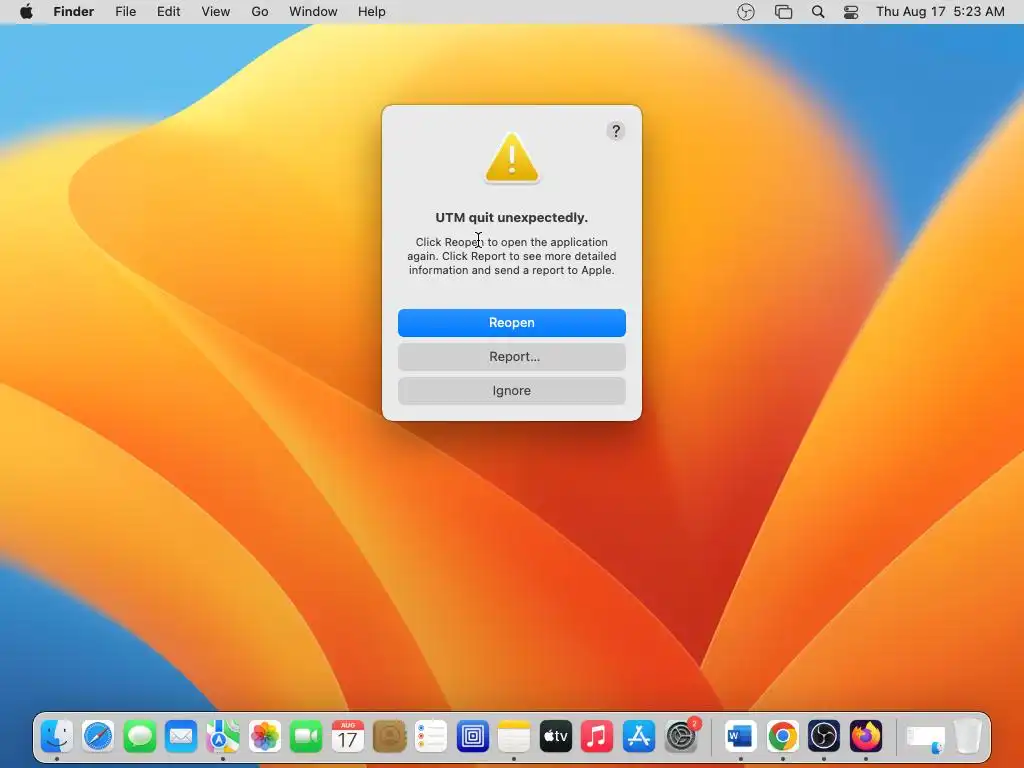Screen dimensions: 1024x768
Task: Open Google Chrome from the Dock
Action: click(782, 737)
